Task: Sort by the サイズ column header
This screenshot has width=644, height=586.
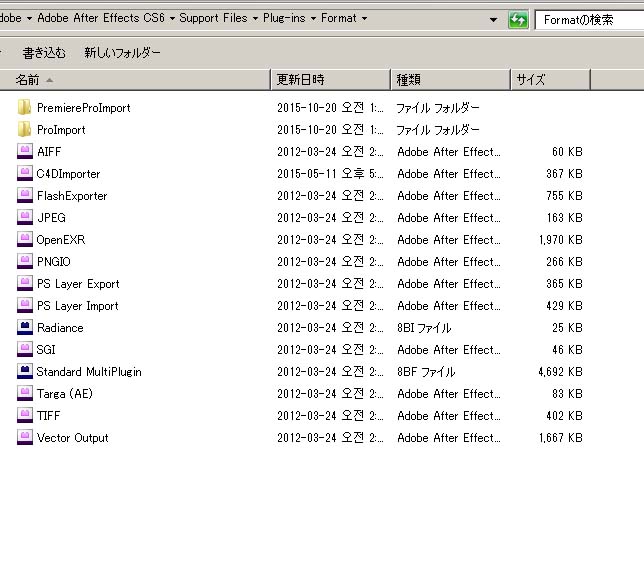Action: pyautogui.click(x=550, y=80)
